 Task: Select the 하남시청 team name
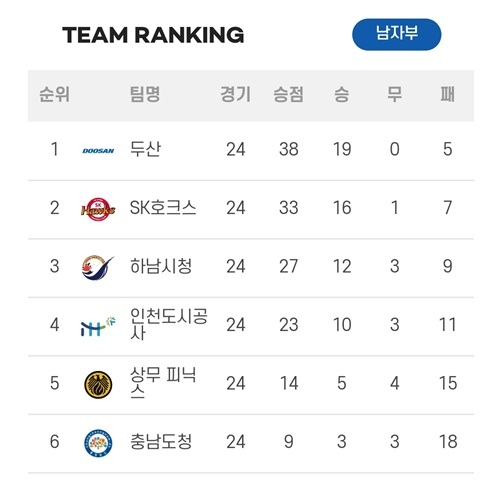pyautogui.click(x=161, y=266)
